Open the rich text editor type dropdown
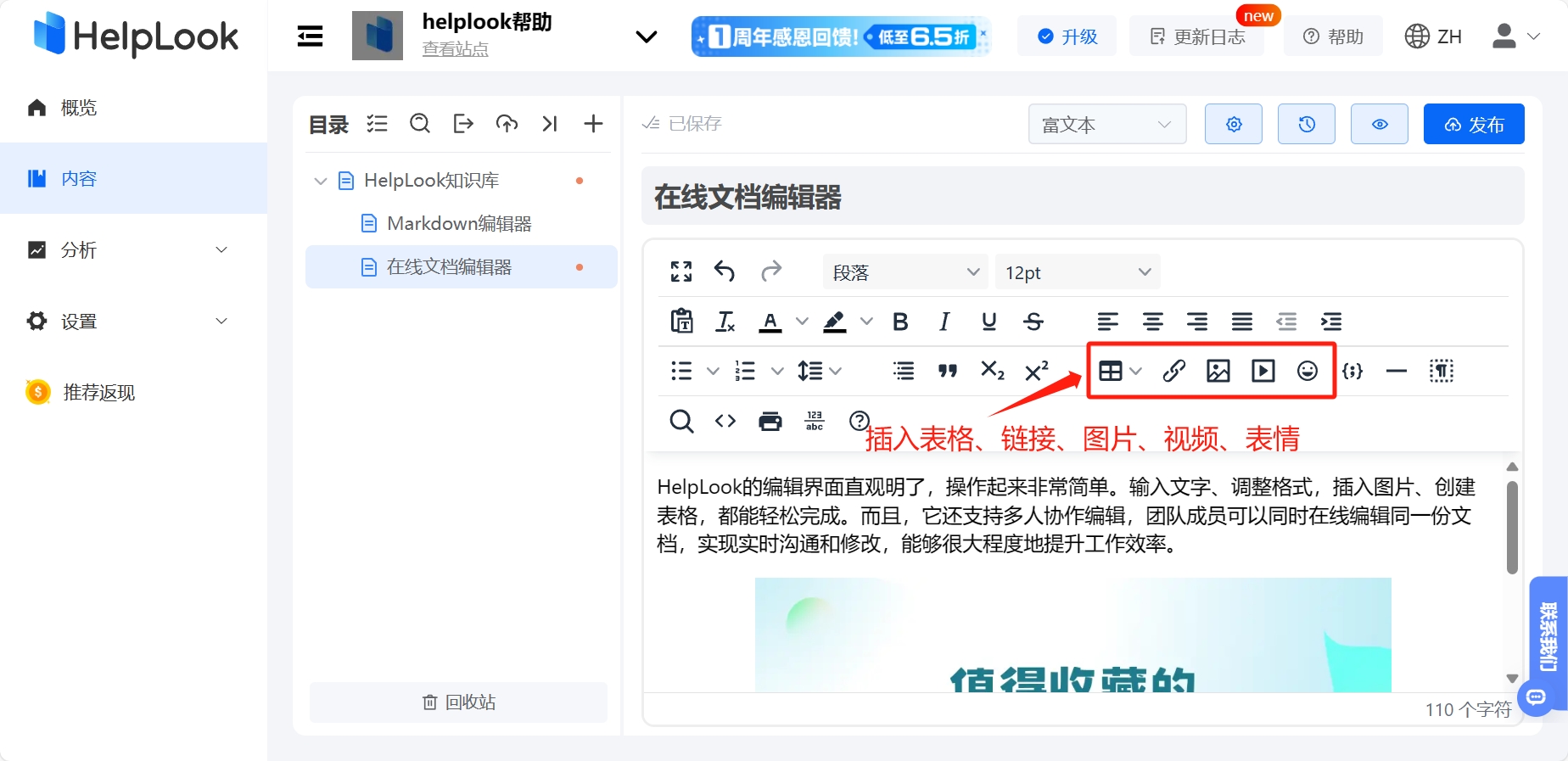 click(x=1107, y=124)
